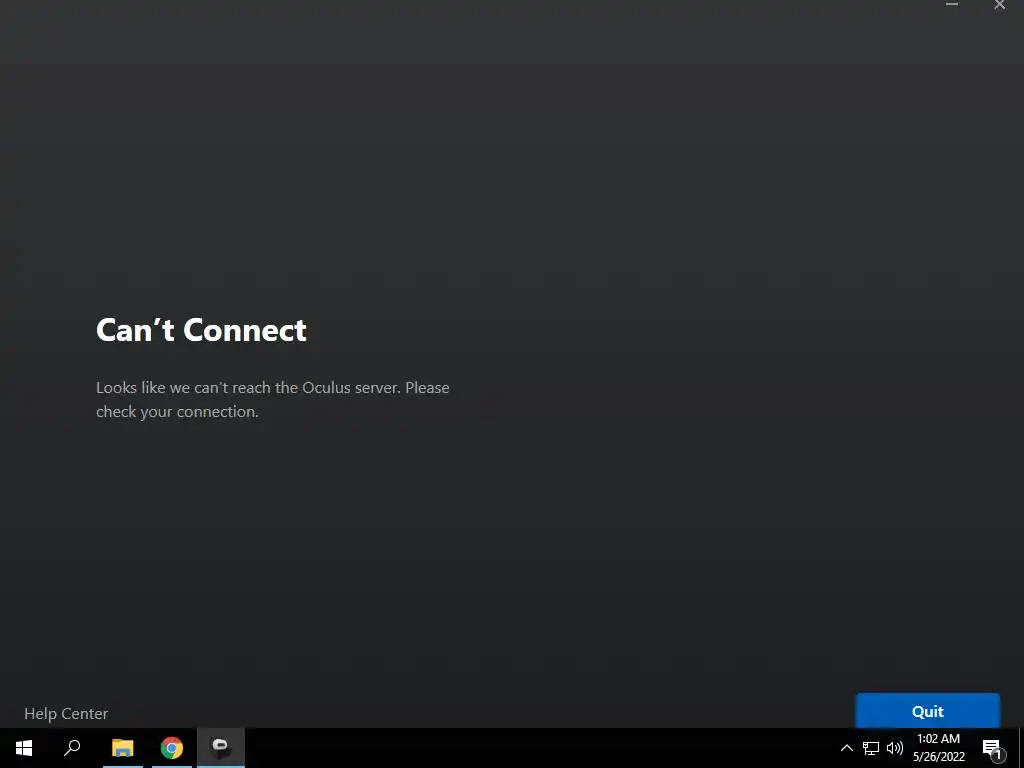Viewport: 1024px width, 768px height.
Task: Open the Help Center link
Action: pyautogui.click(x=66, y=713)
